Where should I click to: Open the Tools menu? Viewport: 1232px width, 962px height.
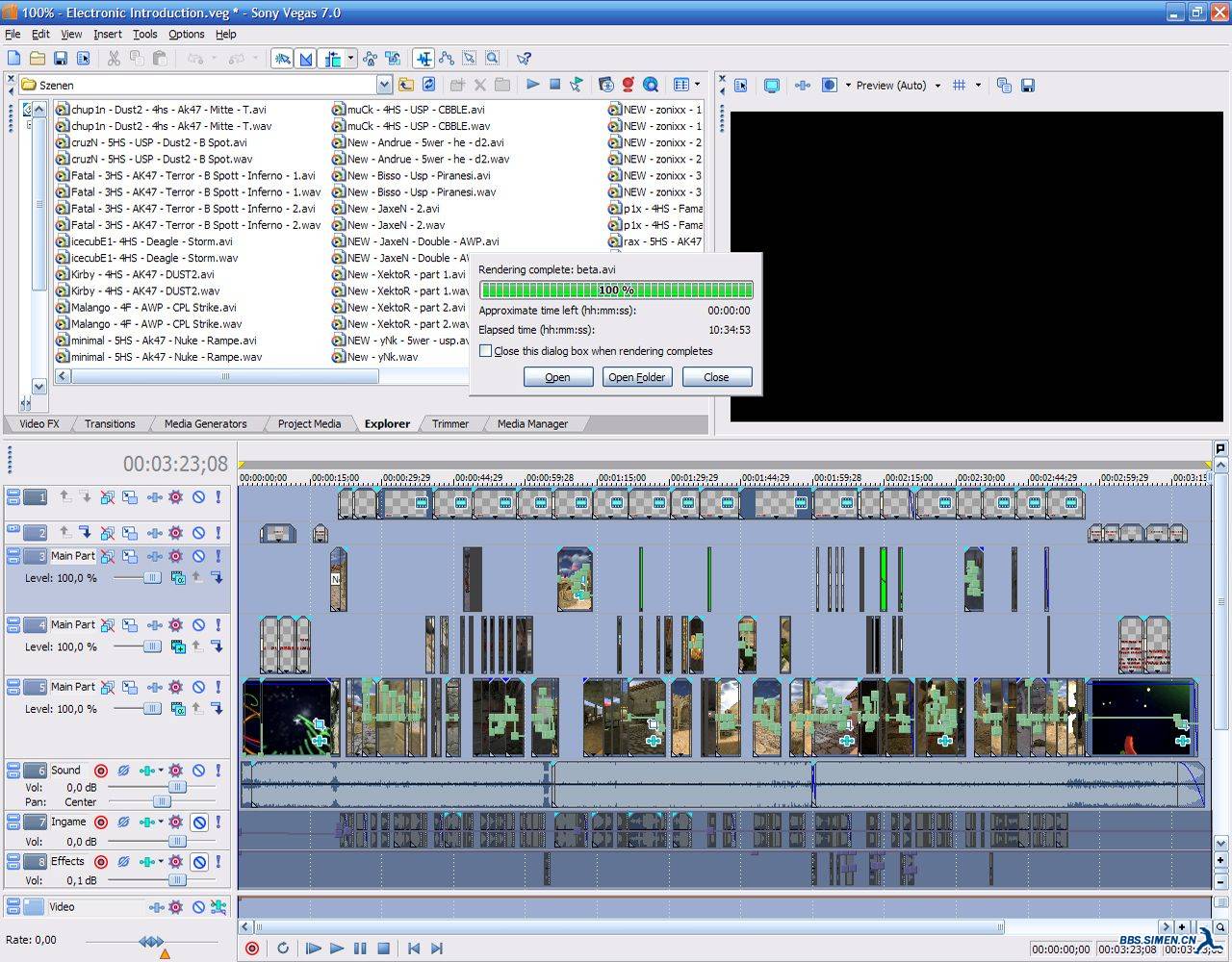pos(144,34)
